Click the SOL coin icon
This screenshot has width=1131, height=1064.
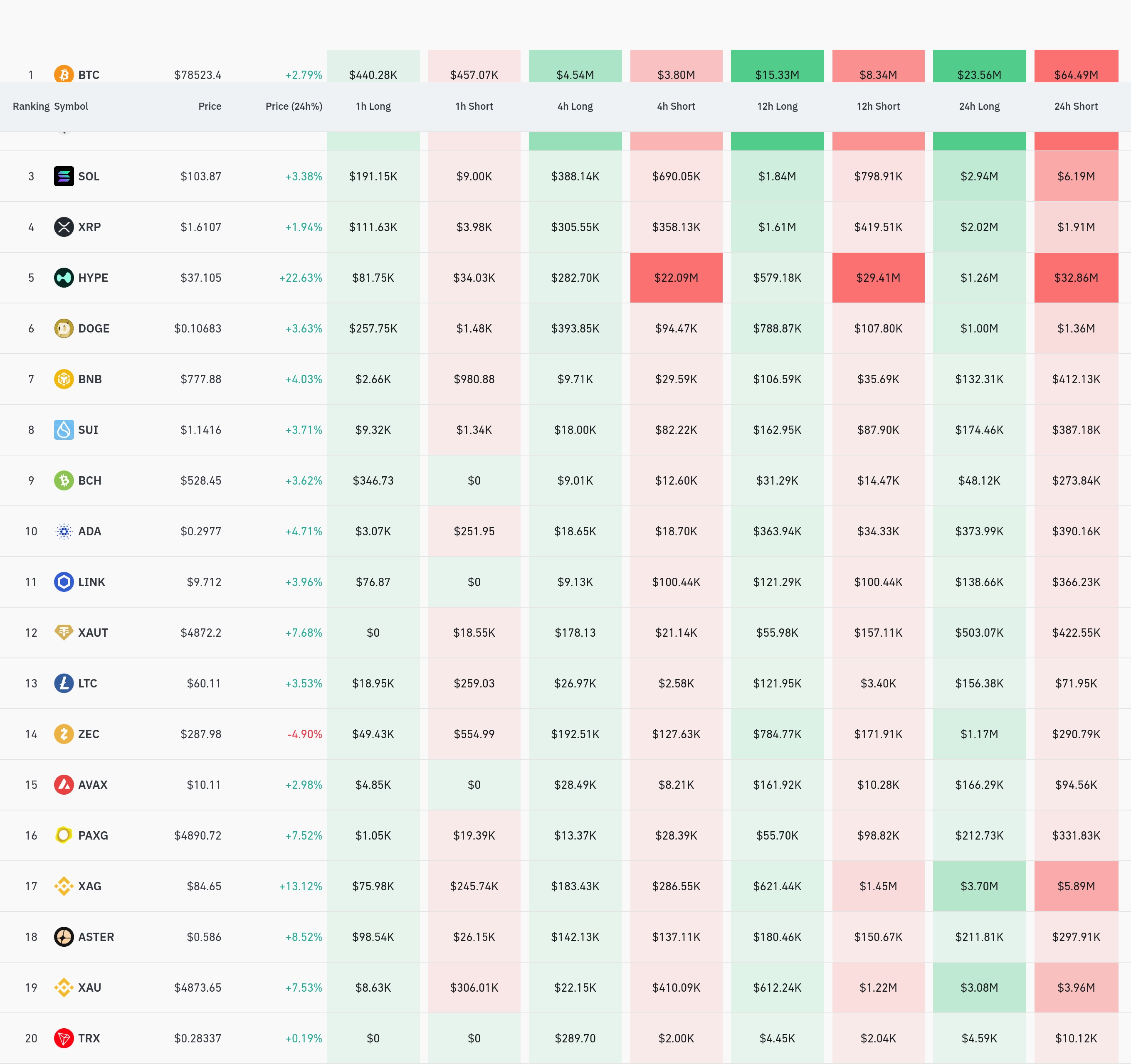pyautogui.click(x=64, y=176)
